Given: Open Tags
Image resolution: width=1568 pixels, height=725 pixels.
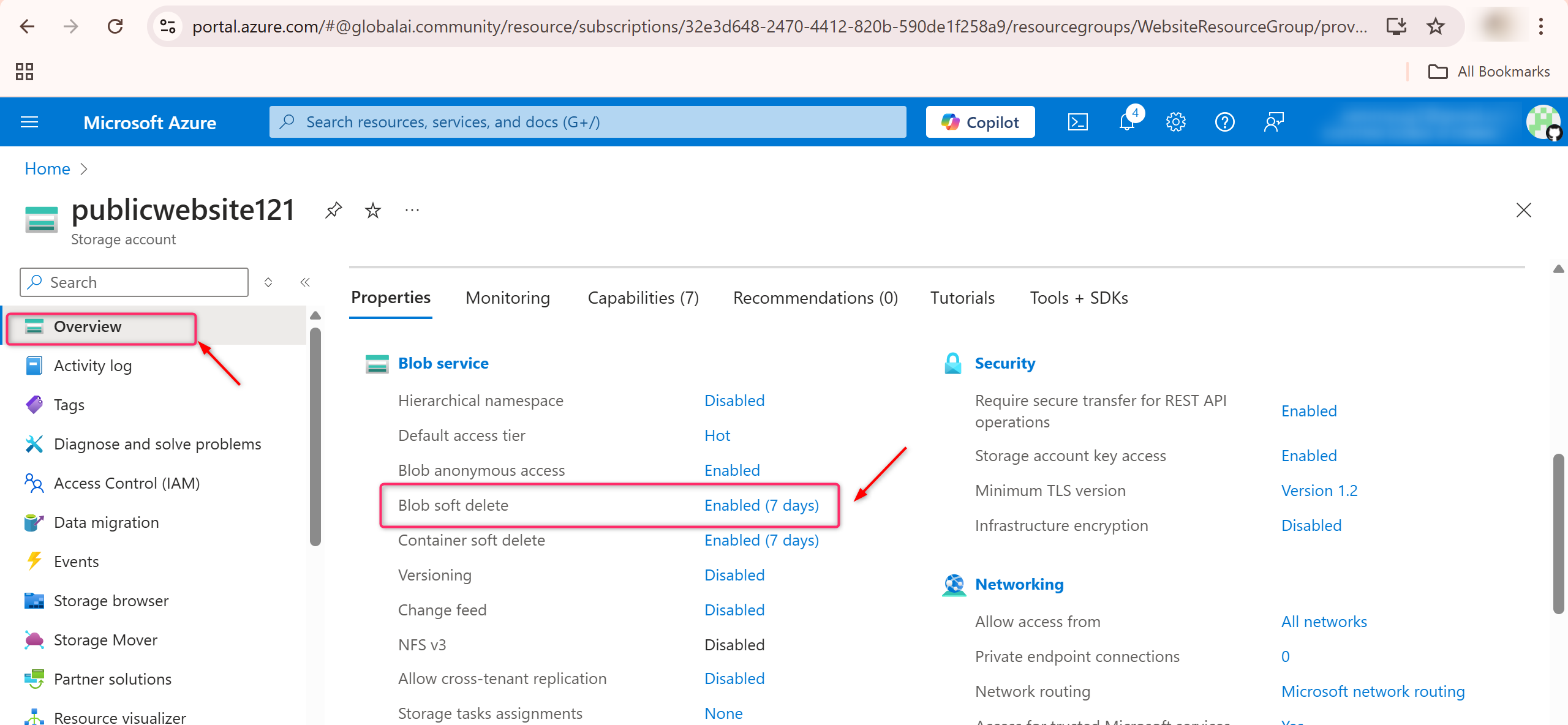Looking at the screenshot, I should [x=69, y=405].
